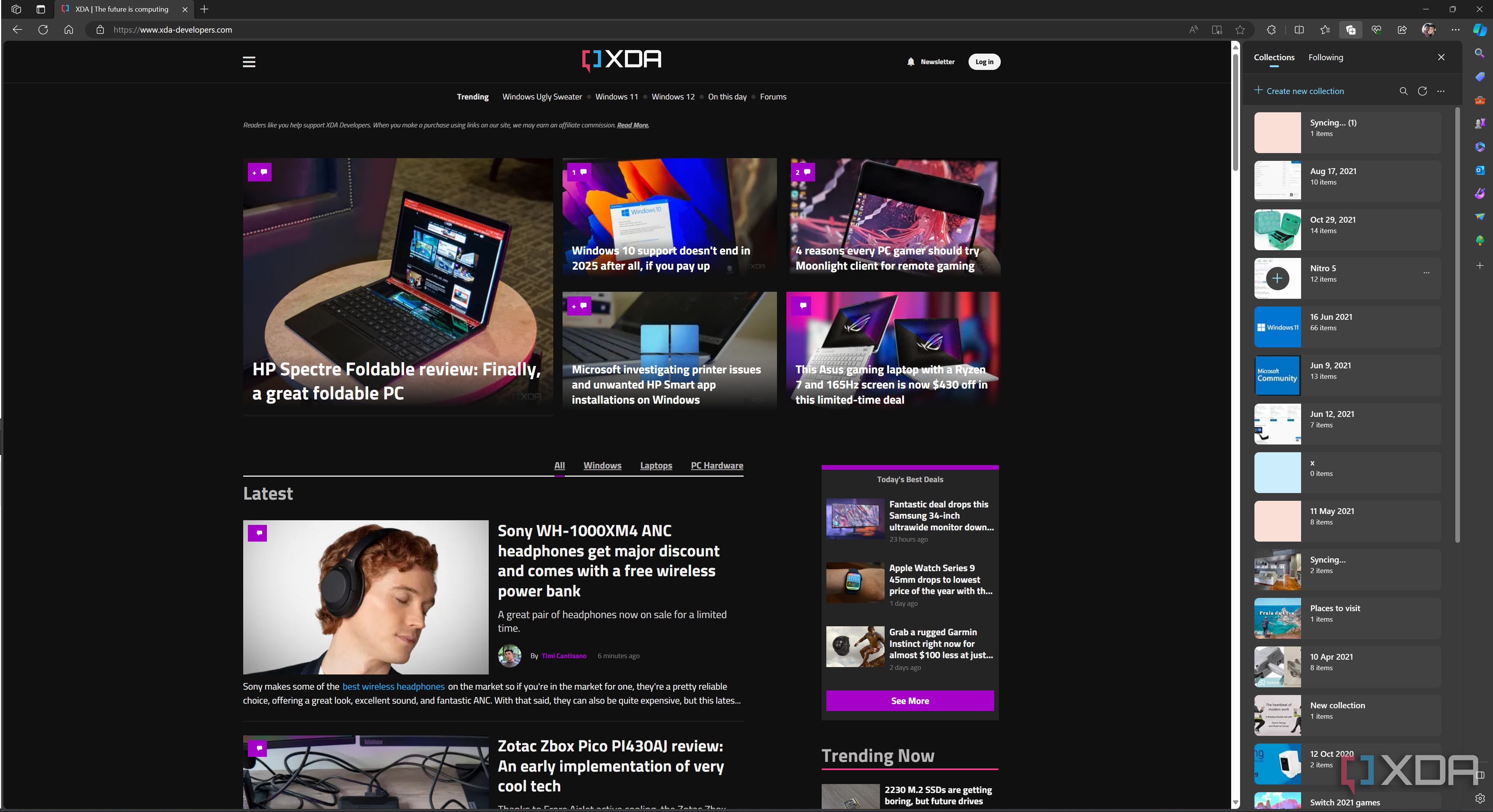Open the Tab actions menu icon
This screenshot has width=1493, height=812.
tap(40, 9)
